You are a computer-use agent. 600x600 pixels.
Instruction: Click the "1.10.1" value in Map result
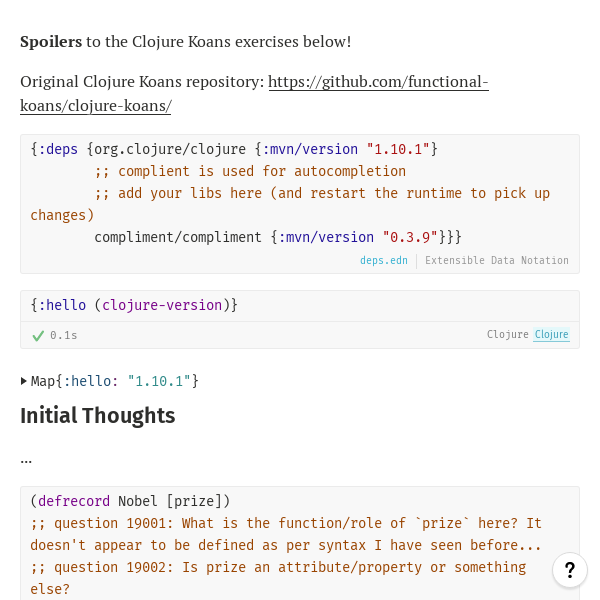(159, 381)
